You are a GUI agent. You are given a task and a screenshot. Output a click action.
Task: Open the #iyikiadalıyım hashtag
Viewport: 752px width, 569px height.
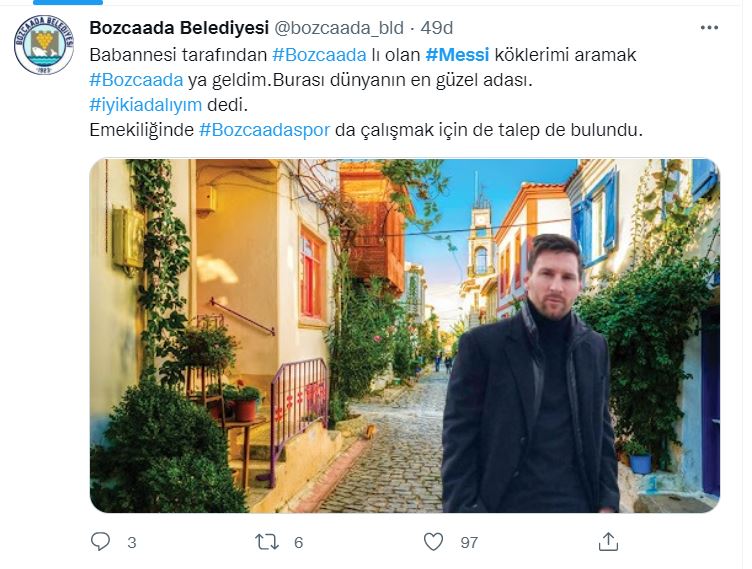point(145,105)
